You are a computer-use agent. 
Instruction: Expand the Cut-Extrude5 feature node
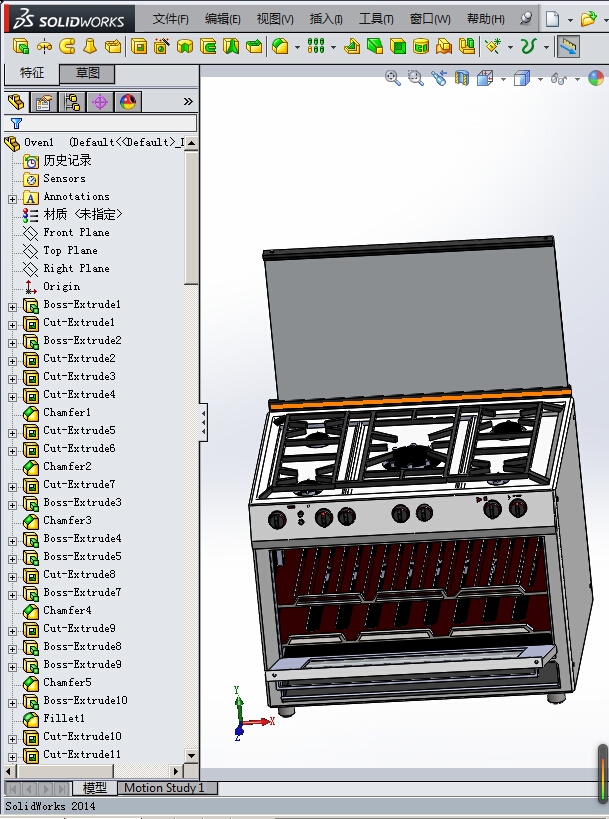[x=13, y=433]
